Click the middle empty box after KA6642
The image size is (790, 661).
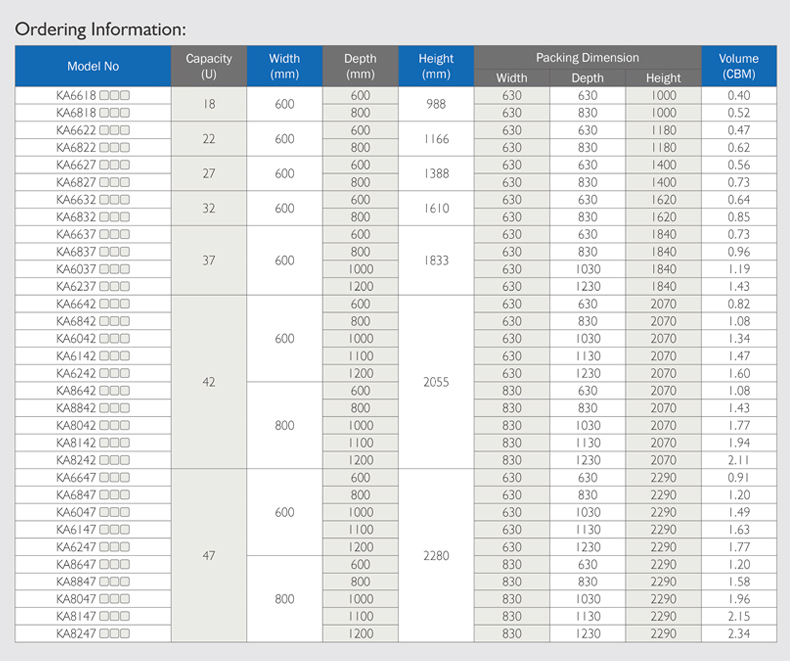(114, 304)
